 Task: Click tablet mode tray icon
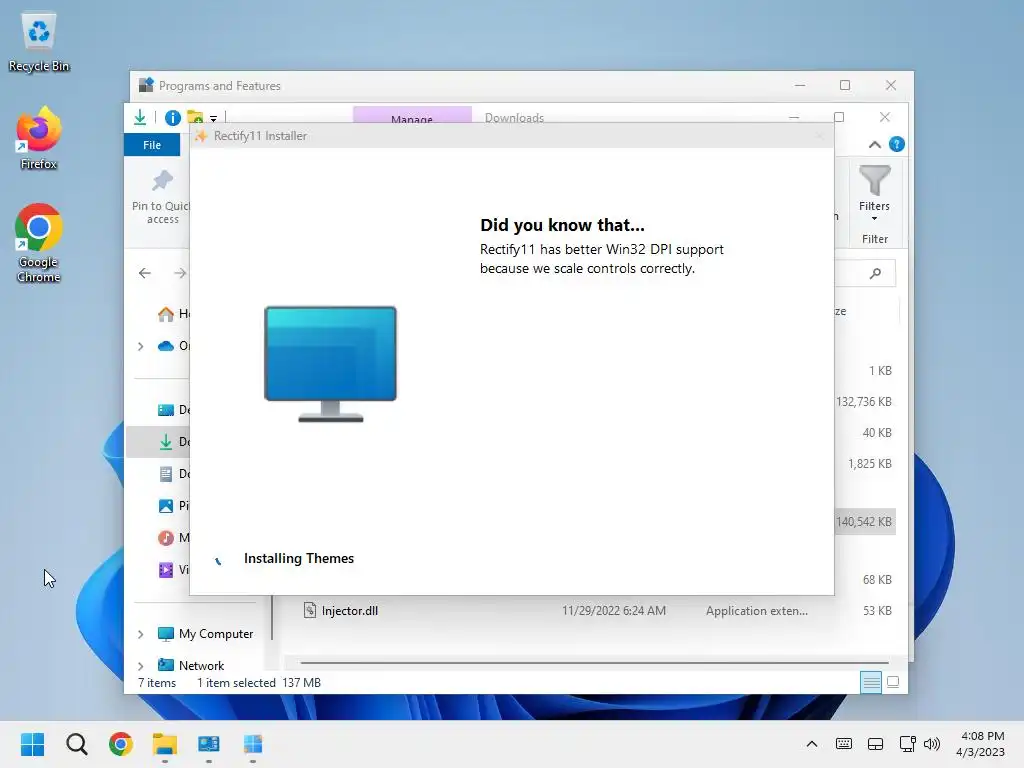click(875, 744)
